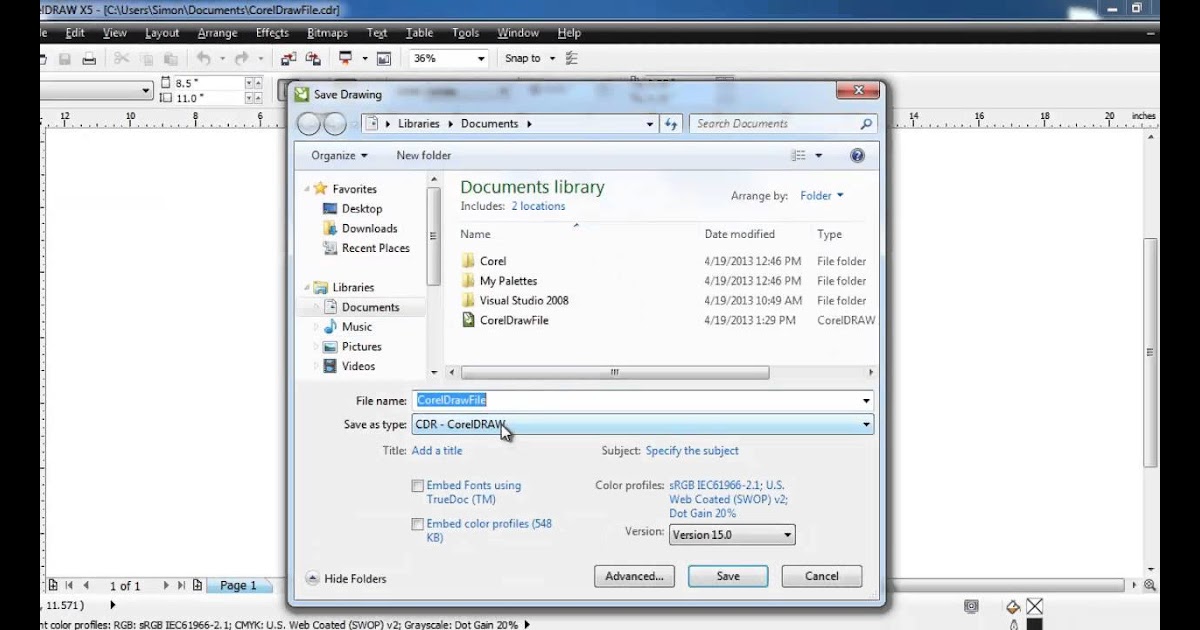Screen dimensions: 1200x630
Task: Open the dialog Help question mark icon
Action: 857,155
